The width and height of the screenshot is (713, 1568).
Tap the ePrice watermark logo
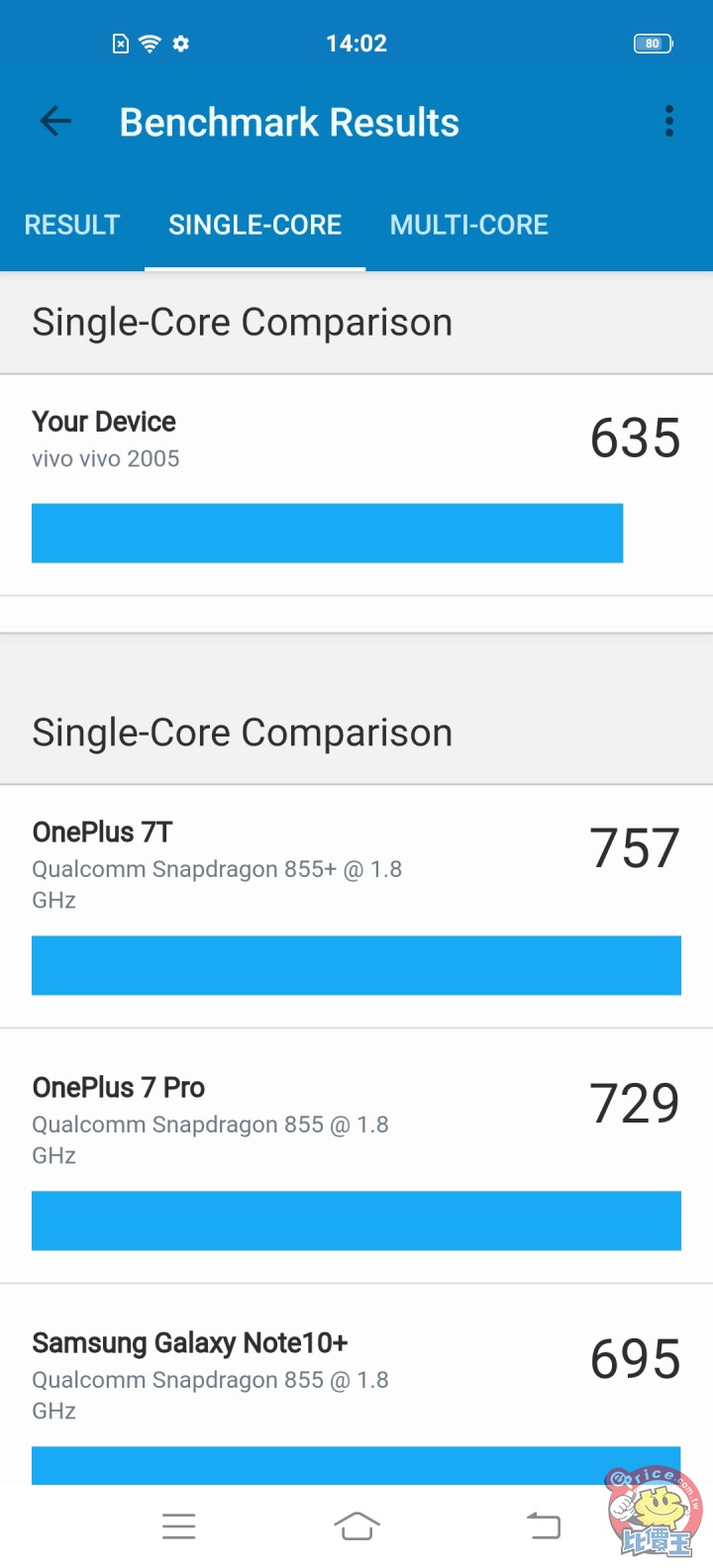click(x=655, y=1511)
